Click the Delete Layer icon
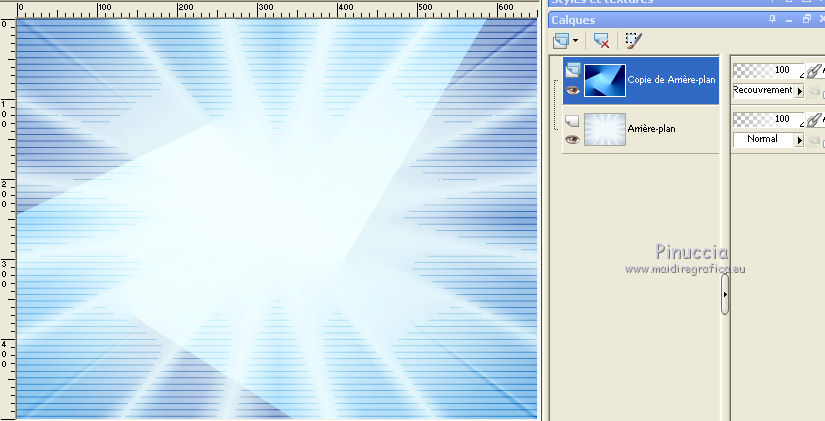This screenshot has height=421, width=825. pyautogui.click(x=601, y=41)
